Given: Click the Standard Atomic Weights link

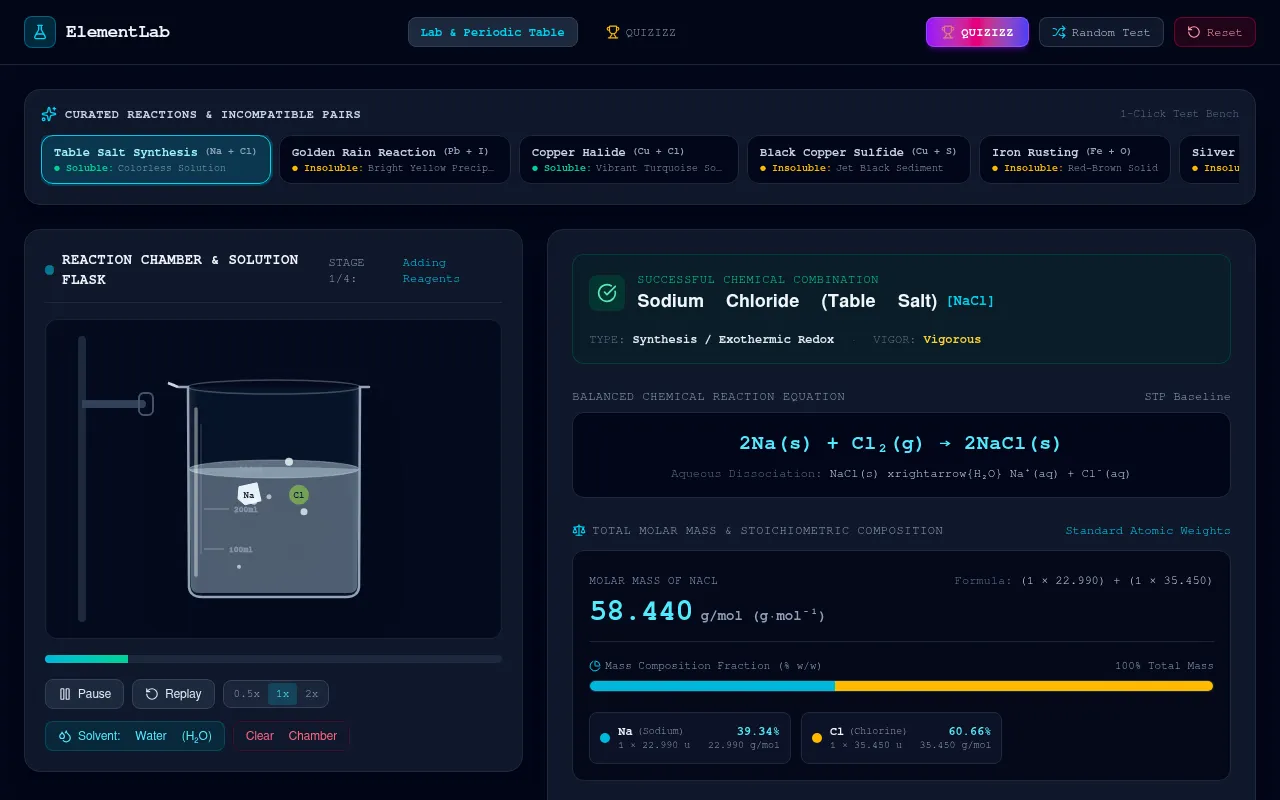Looking at the screenshot, I should [x=1148, y=530].
